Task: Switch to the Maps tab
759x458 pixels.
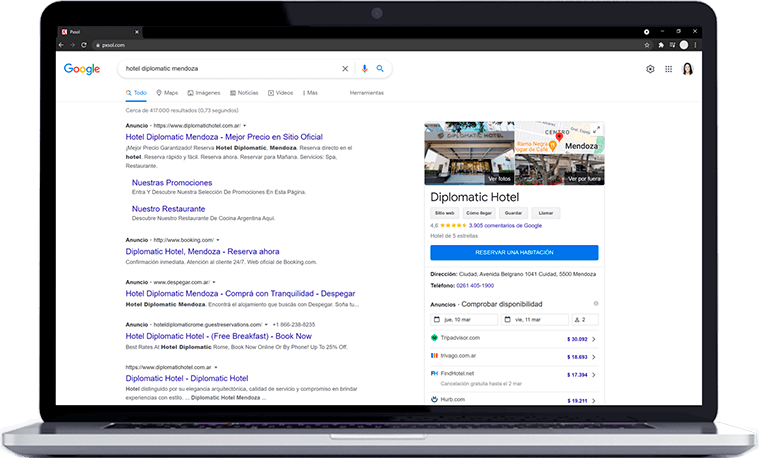Action: point(167,92)
